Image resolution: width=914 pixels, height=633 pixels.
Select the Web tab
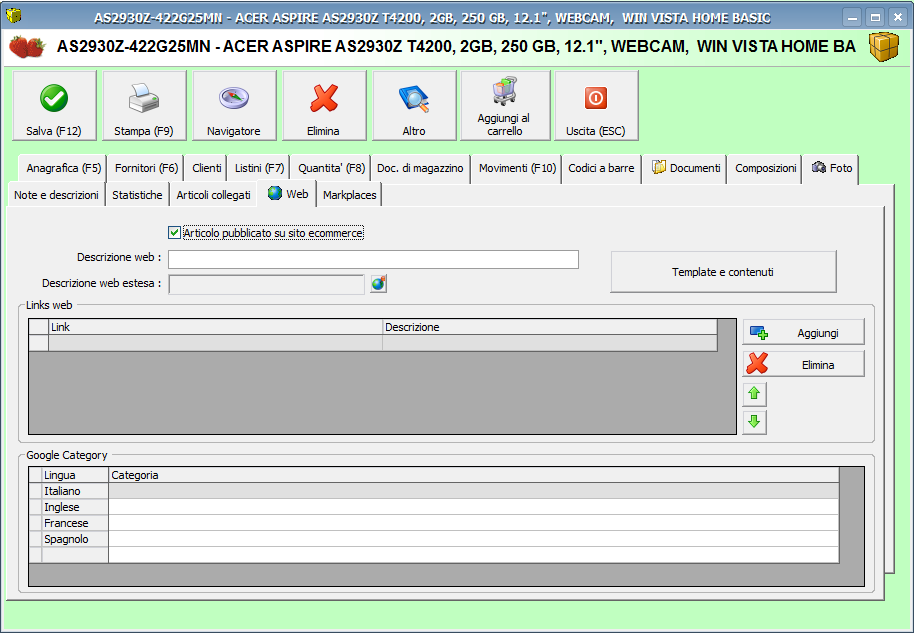click(x=287, y=194)
